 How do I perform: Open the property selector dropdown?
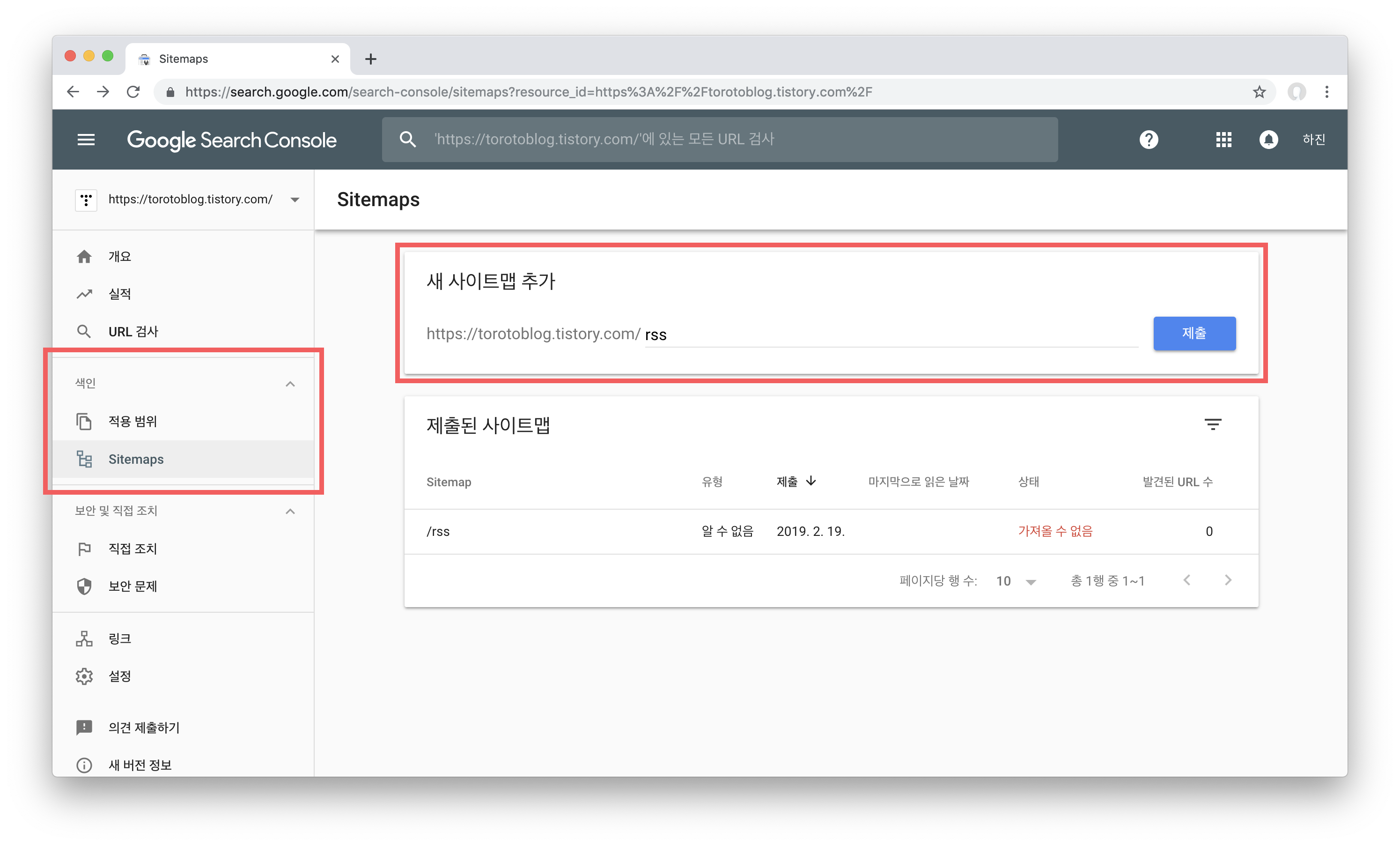pyautogui.click(x=295, y=200)
